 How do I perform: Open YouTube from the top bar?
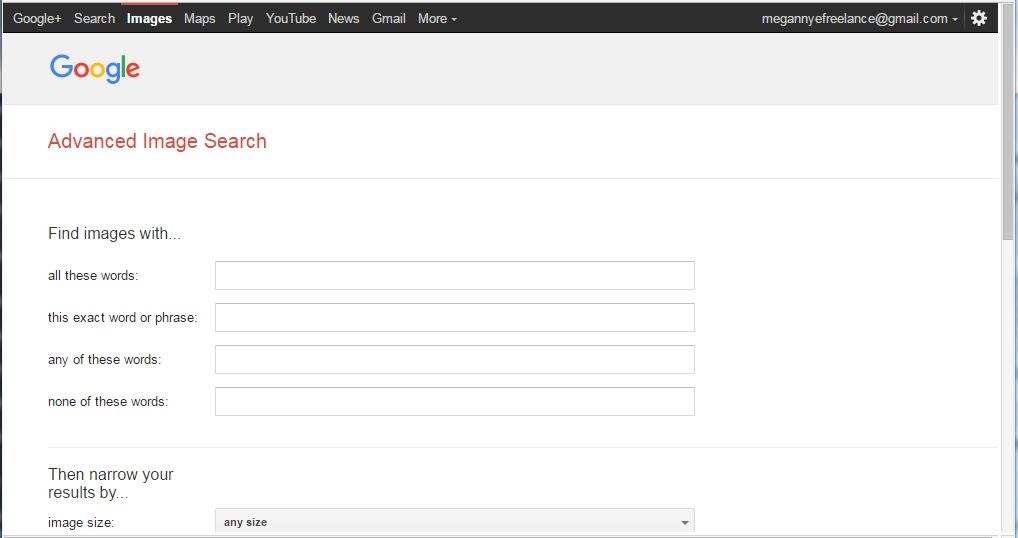tap(291, 19)
